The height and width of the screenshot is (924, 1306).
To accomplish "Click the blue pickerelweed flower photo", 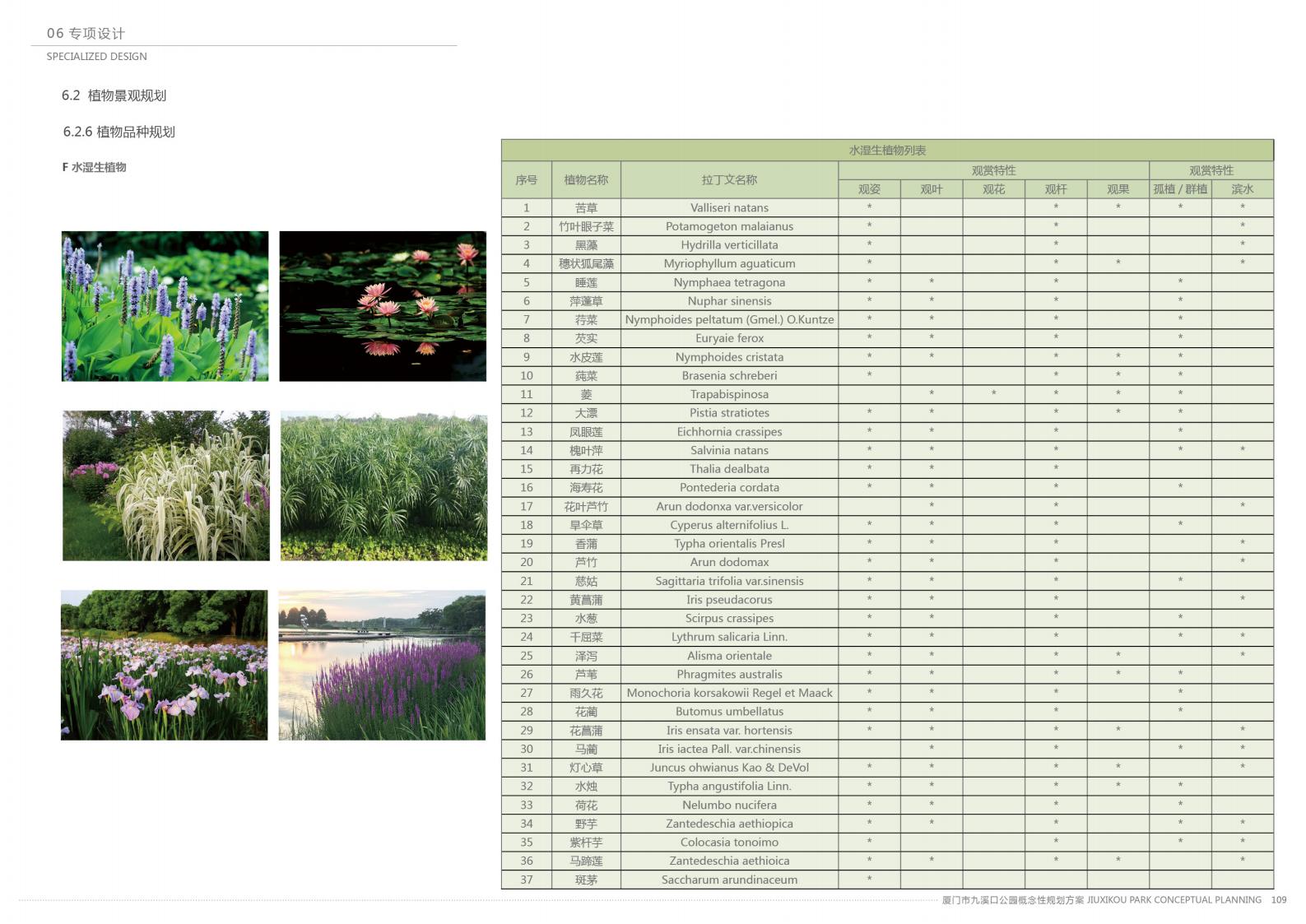I will tap(165, 306).
